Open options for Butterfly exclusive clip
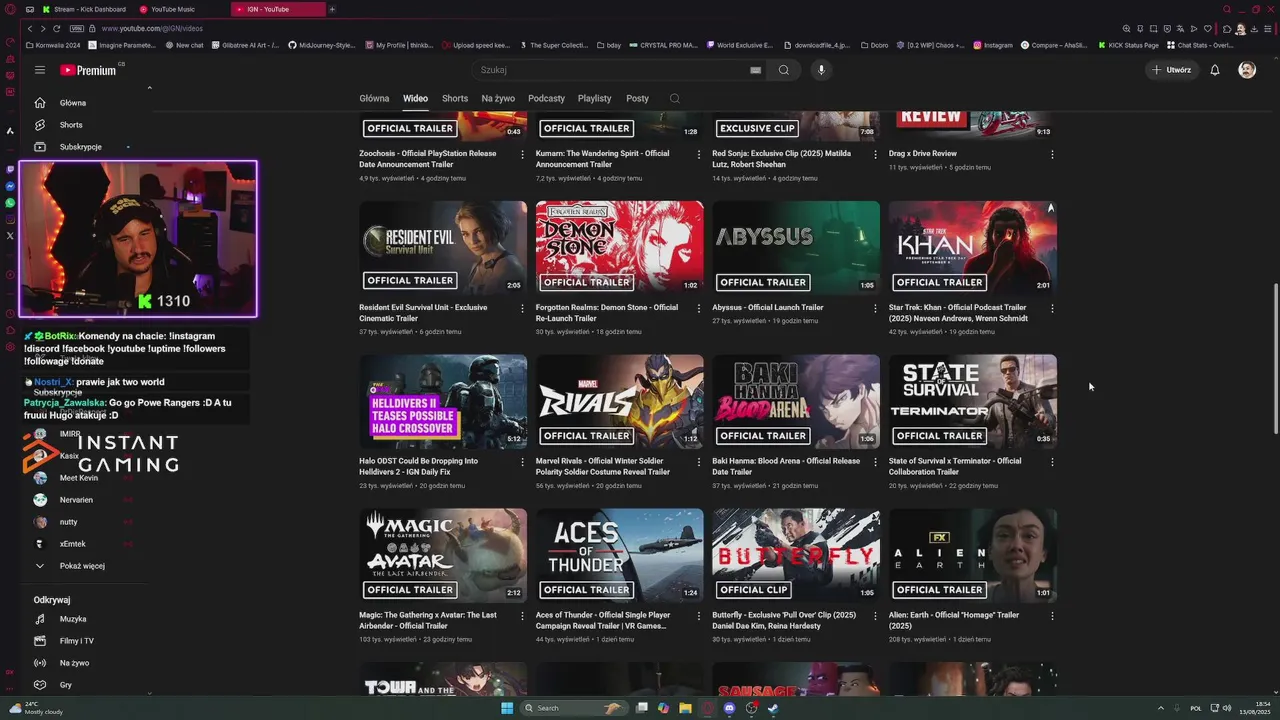The height and width of the screenshot is (720, 1280). tap(875, 616)
